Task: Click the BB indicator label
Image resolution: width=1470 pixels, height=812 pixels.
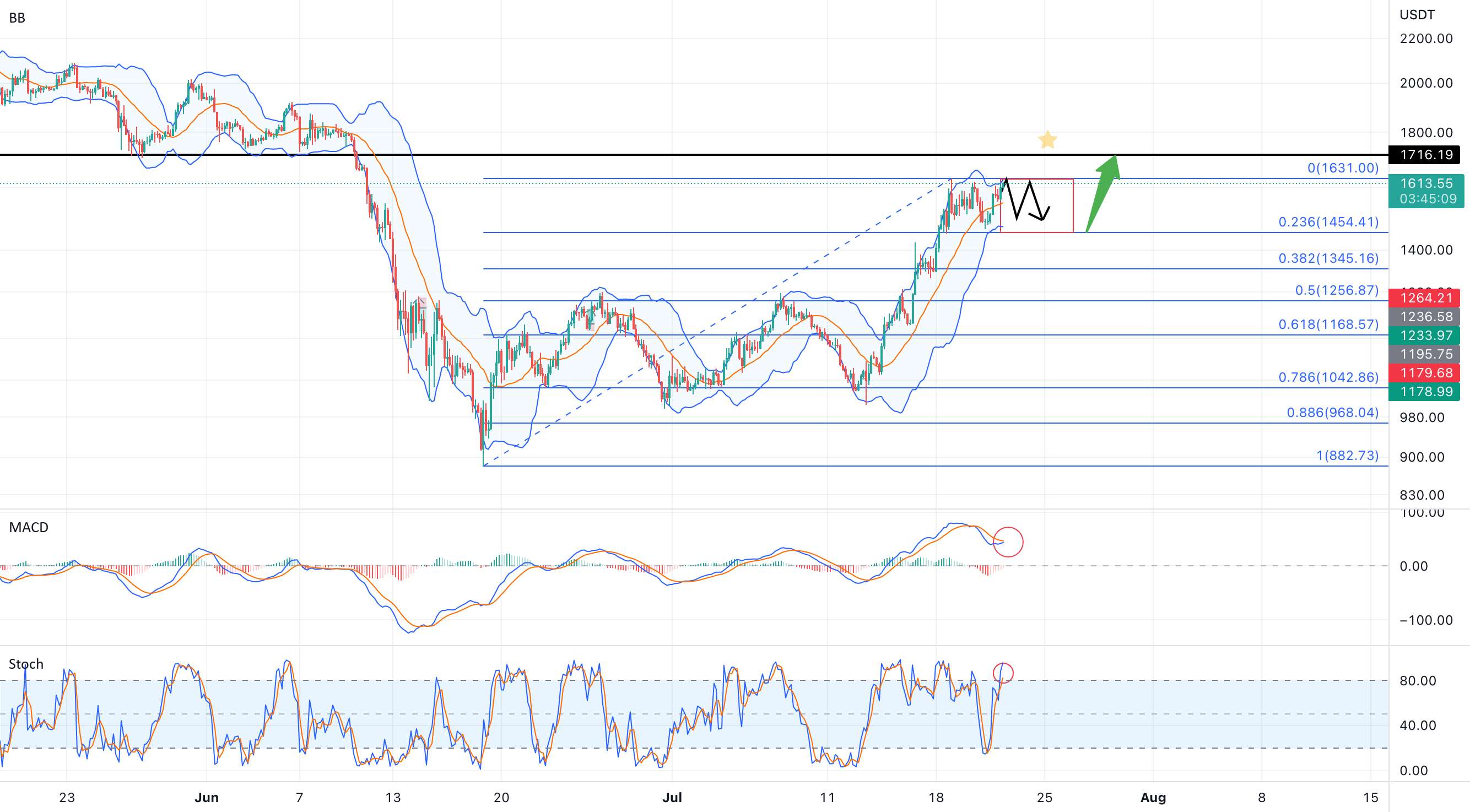Action: pos(17,18)
